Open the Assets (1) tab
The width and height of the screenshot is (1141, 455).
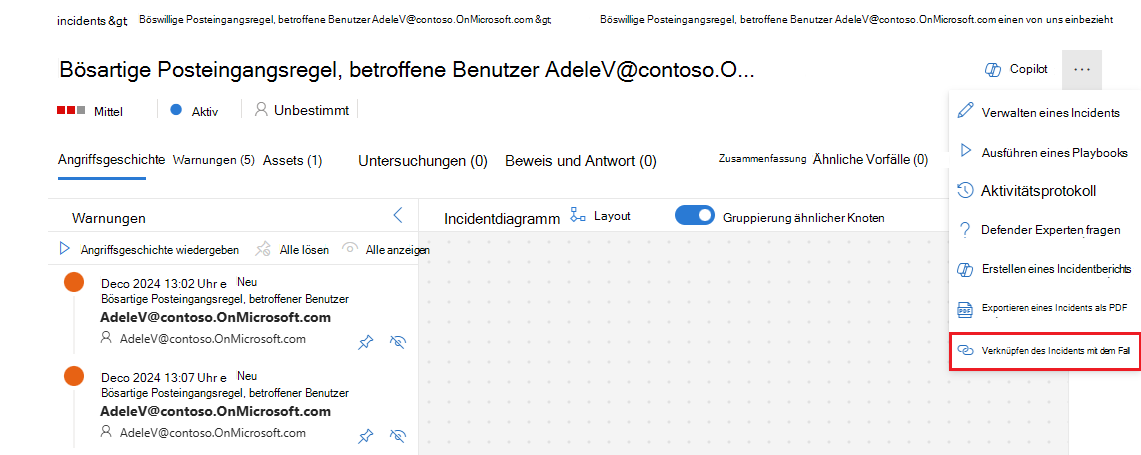(293, 160)
